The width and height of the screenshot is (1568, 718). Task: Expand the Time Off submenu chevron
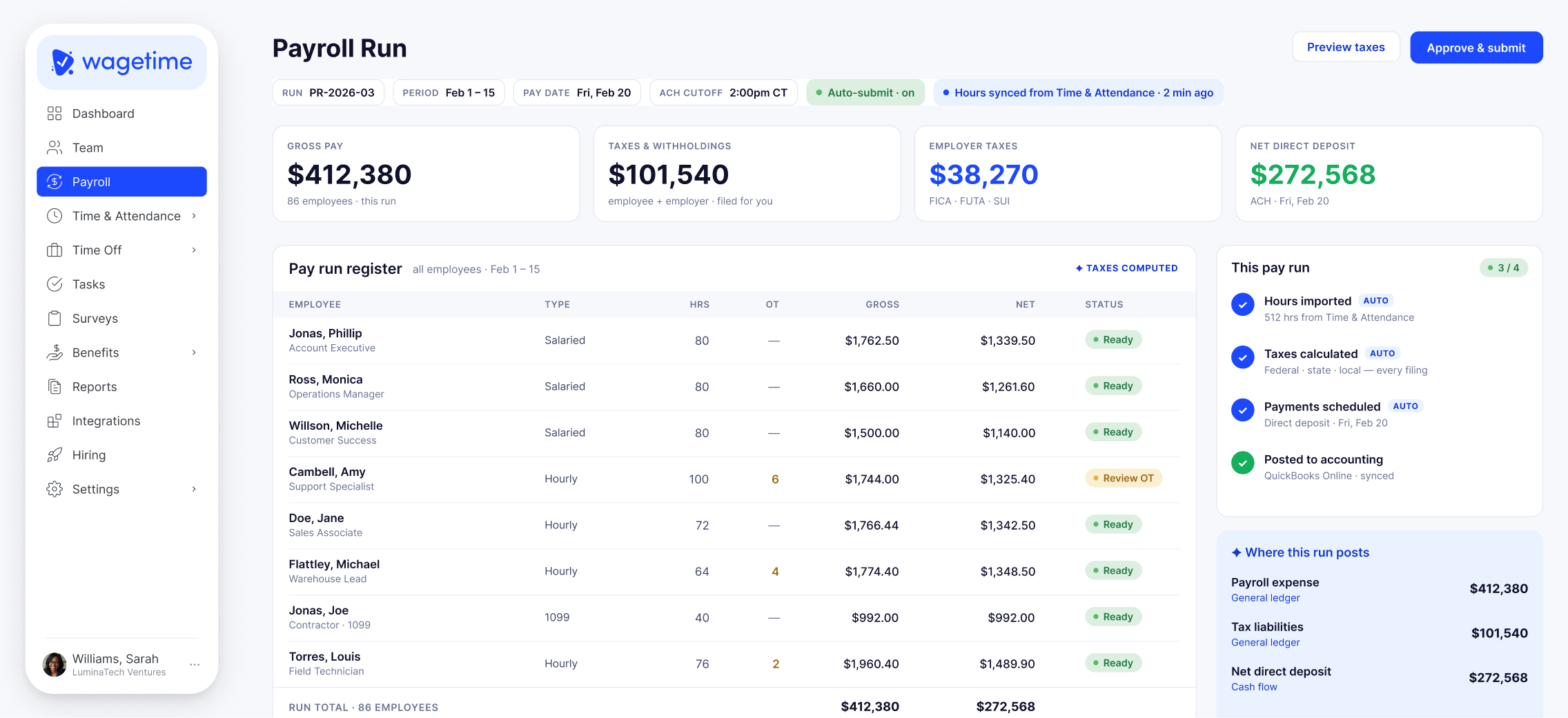coord(194,250)
